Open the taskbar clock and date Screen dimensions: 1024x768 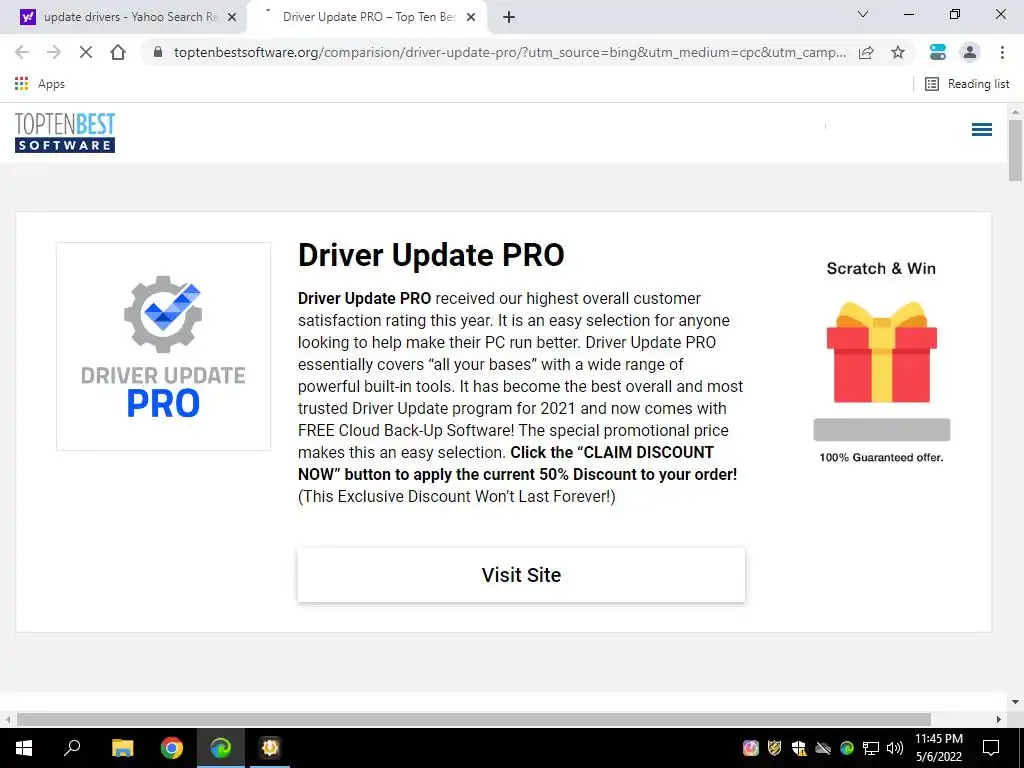pos(938,748)
